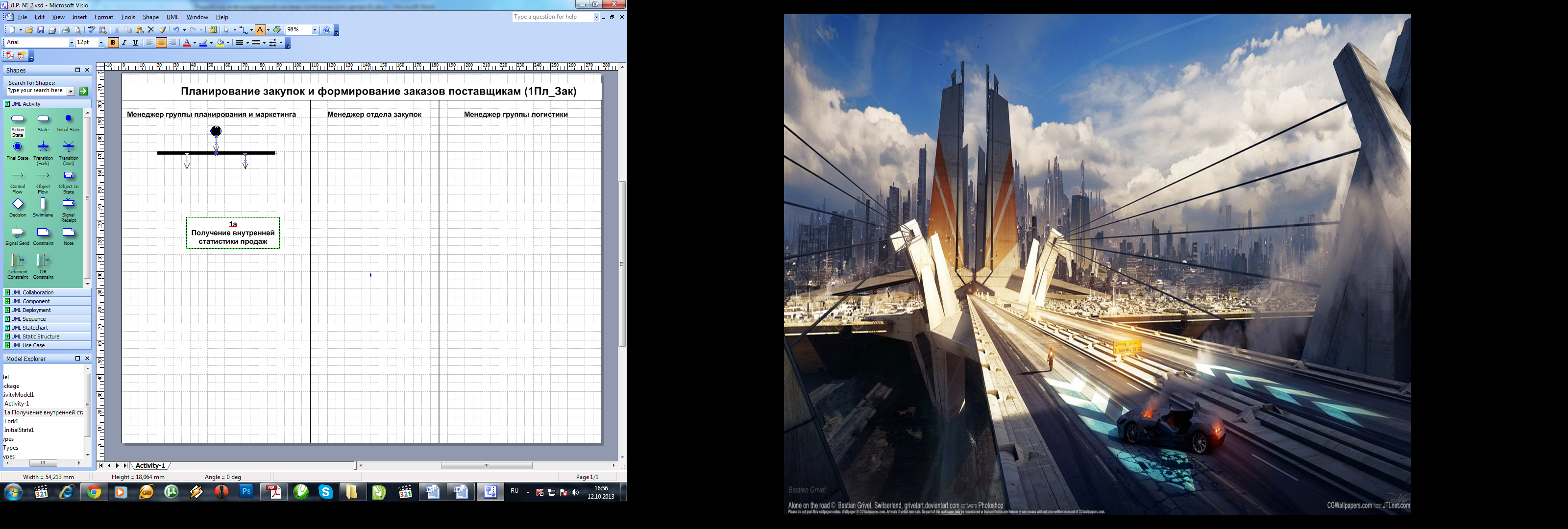Image resolution: width=1568 pixels, height=529 pixels.
Task: Click the green search shapes arrow button
Action: 83,91
